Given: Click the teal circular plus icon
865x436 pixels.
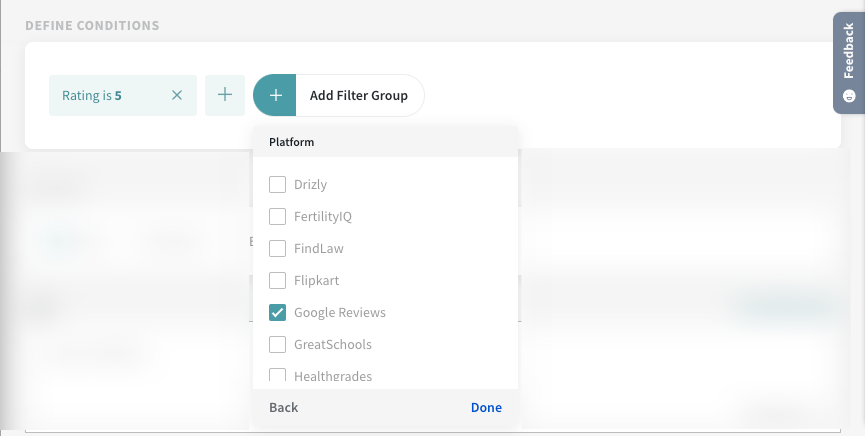Looking at the screenshot, I should [275, 96].
